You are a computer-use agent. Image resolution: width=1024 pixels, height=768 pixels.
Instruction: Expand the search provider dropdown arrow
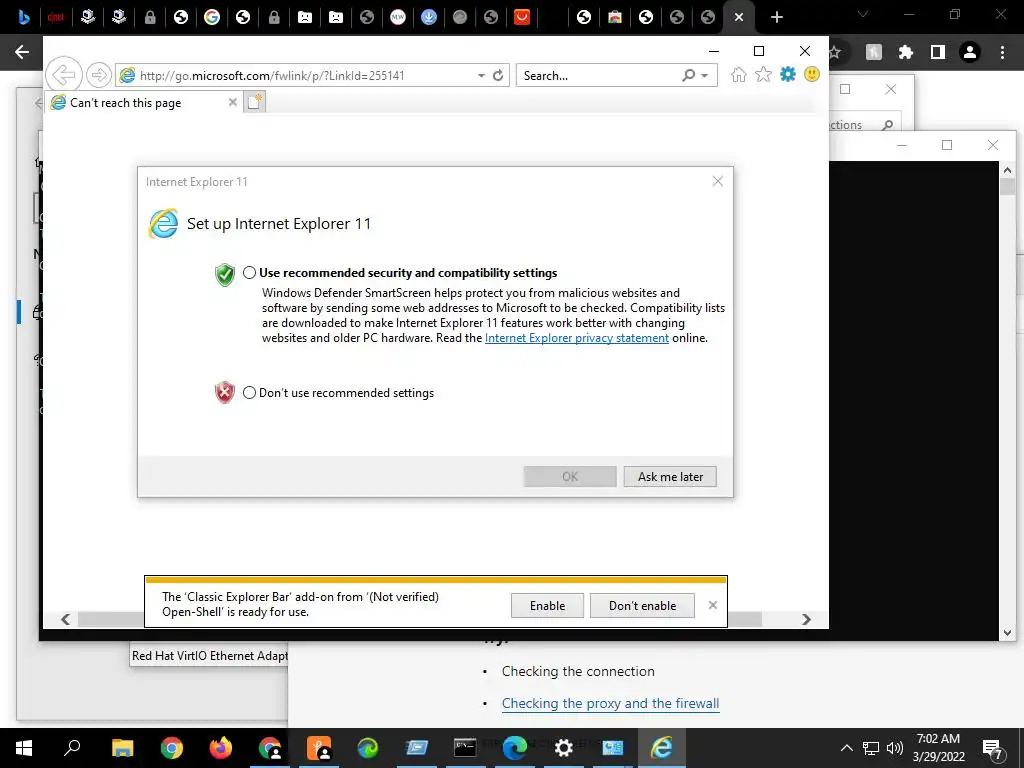point(705,76)
